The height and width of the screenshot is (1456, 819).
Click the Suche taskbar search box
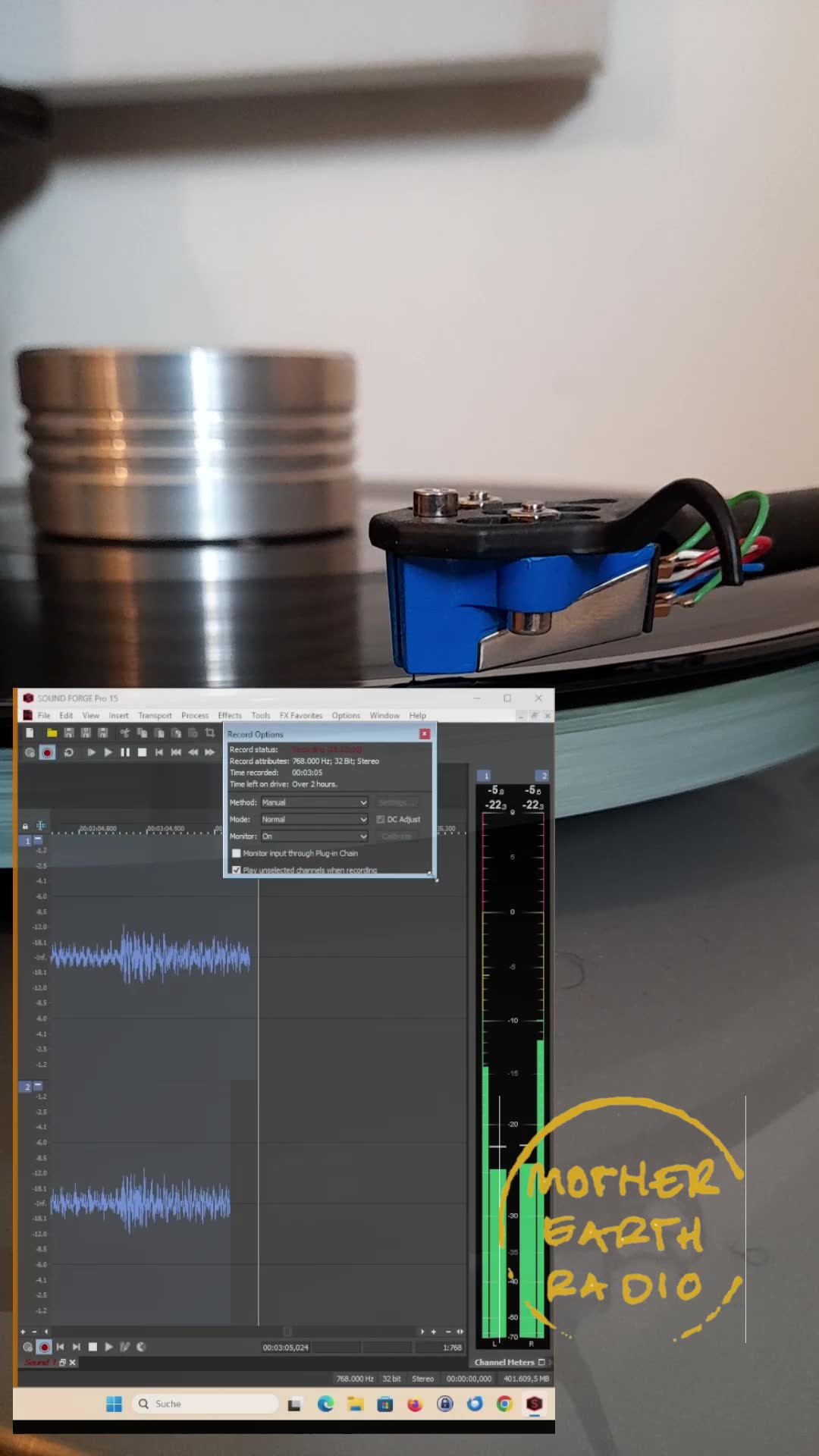pos(205,1404)
